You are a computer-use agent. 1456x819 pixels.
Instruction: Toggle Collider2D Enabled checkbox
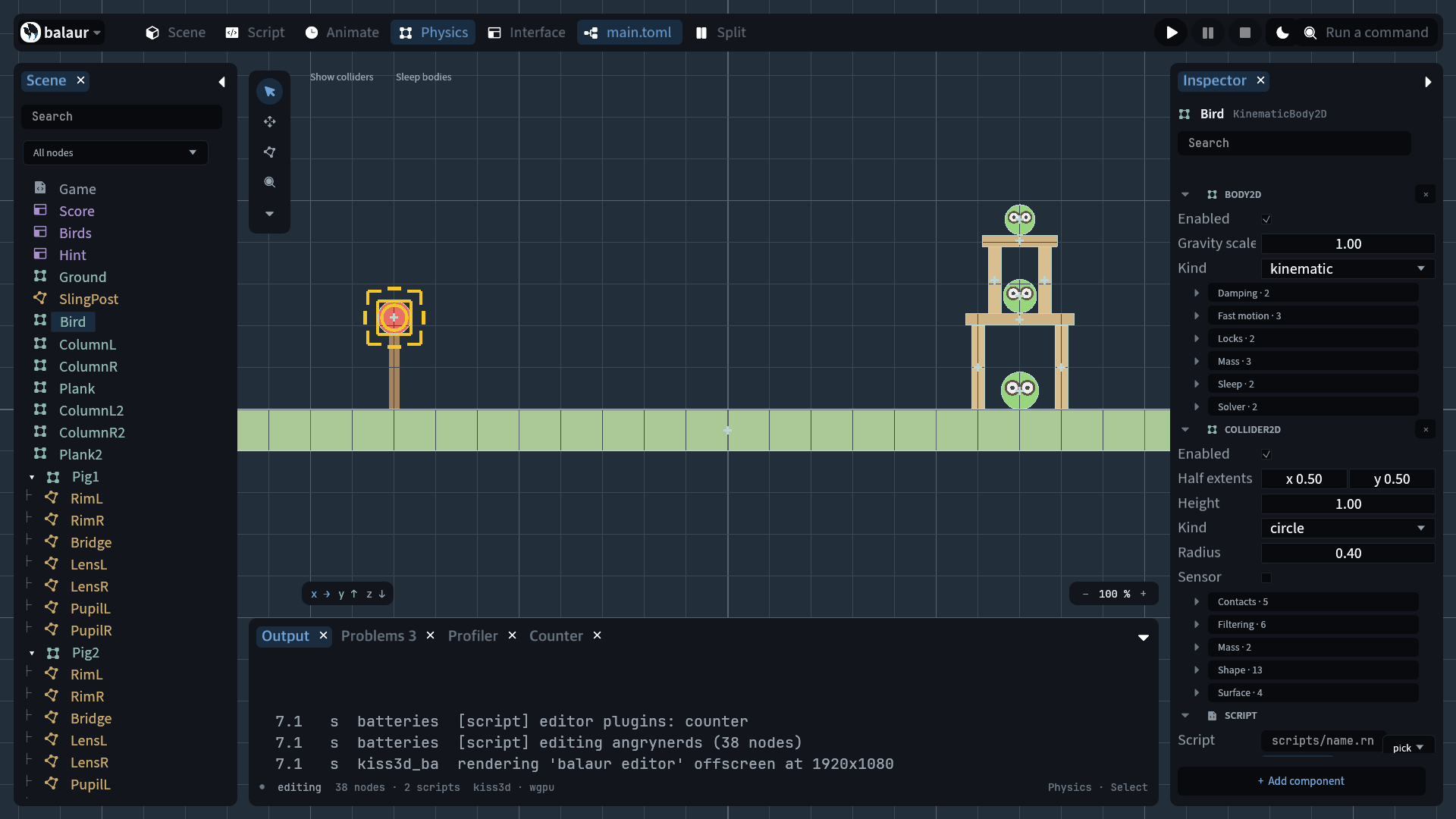[x=1266, y=454]
